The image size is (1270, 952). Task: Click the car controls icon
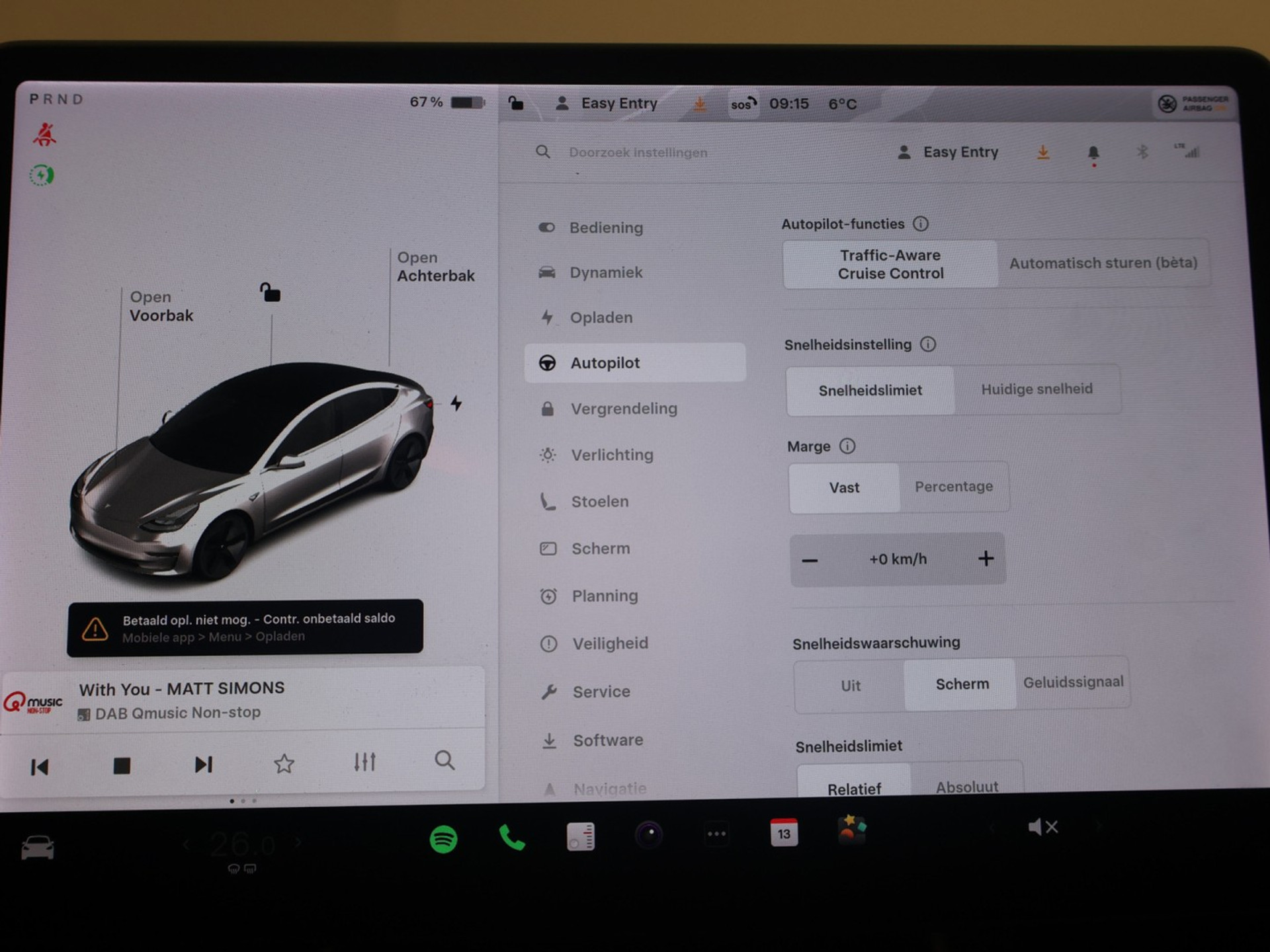click(38, 847)
